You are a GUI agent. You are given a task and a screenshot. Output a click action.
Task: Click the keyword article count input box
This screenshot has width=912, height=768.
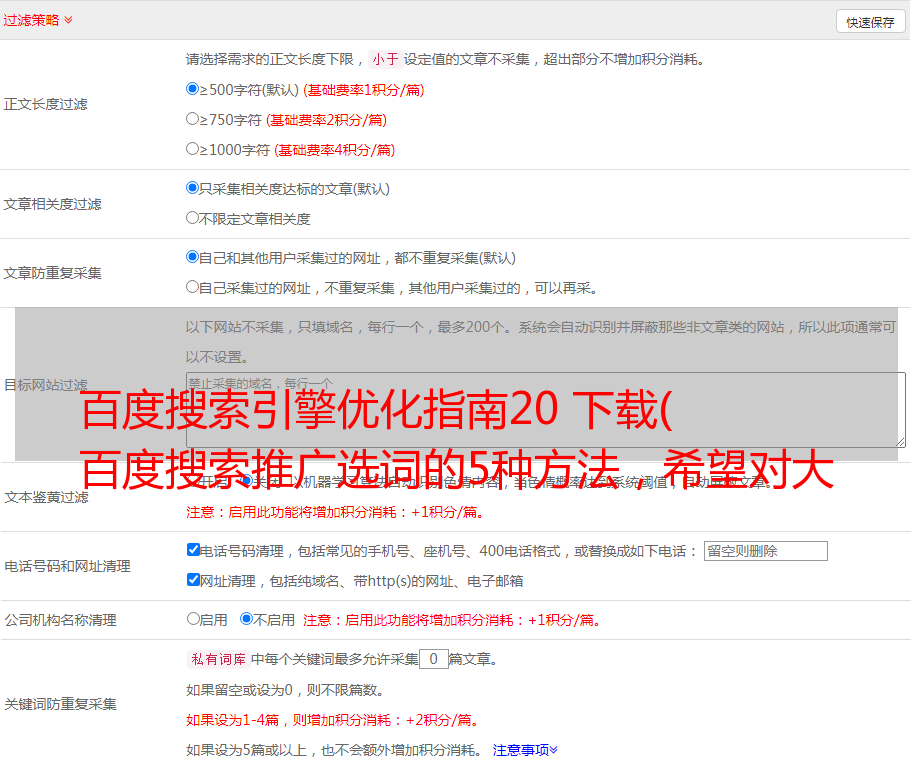[x=433, y=659]
